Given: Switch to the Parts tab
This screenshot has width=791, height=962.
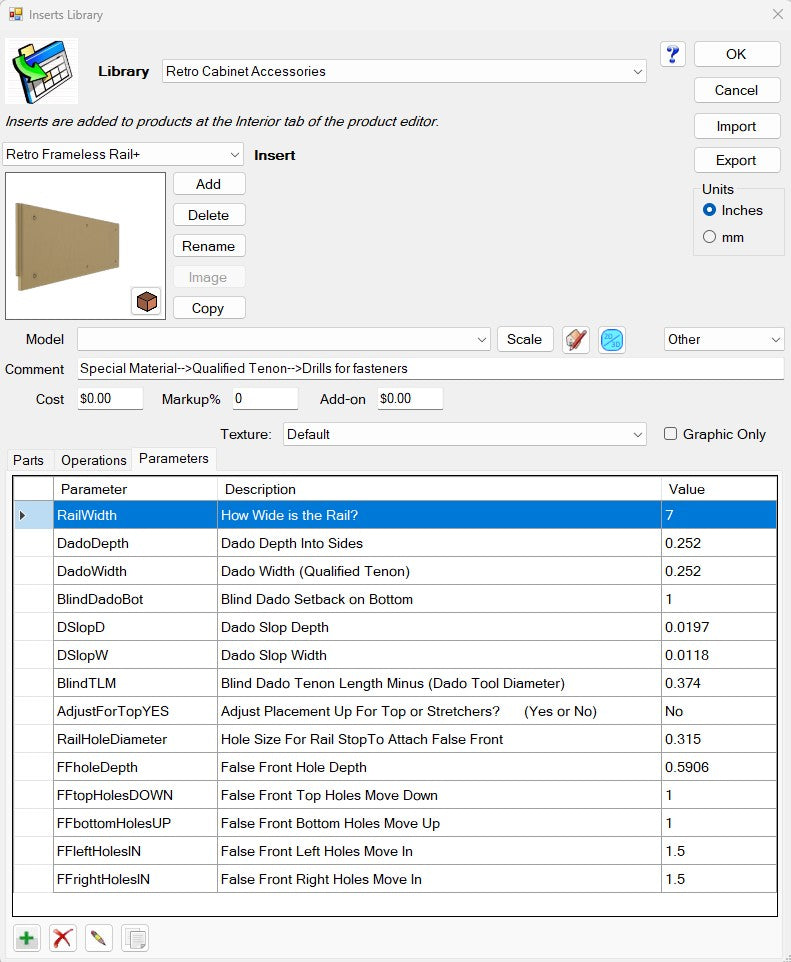Looking at the screenshot, I should pos(28,460).
